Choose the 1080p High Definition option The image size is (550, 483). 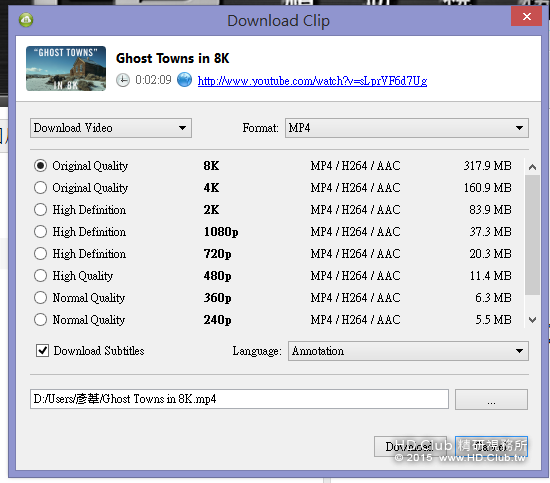(40, 232)
